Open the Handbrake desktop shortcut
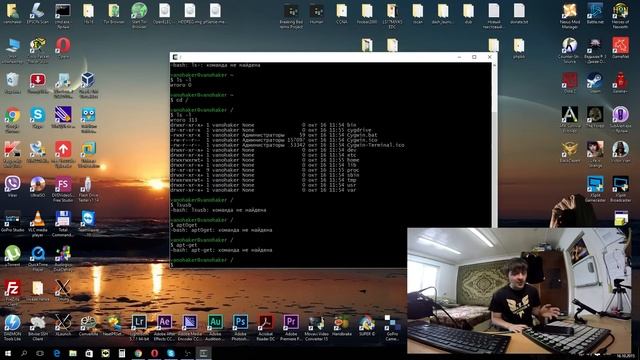The height and width of the screenshot is (360, 640). point(342,325)
